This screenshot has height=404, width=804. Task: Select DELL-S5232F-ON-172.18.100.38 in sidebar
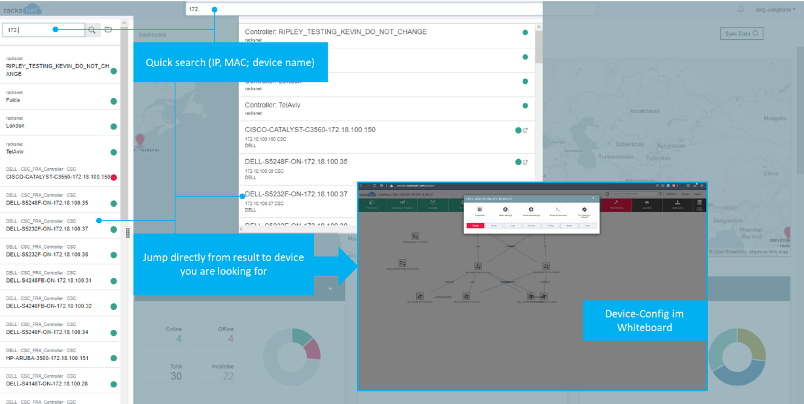click(60, 251)
